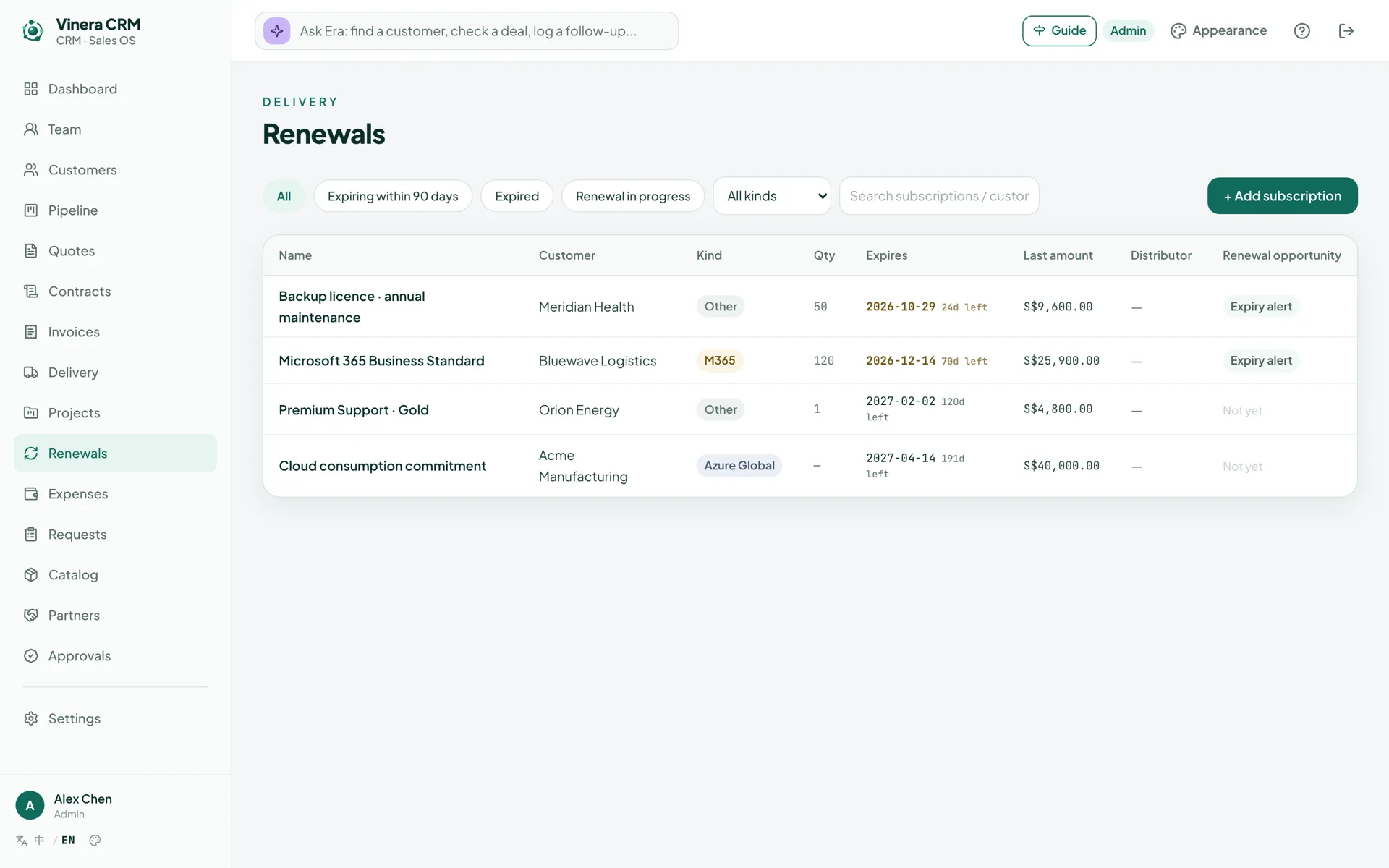
Task: Click the Admin role badge
Action: pyautogui.click(x=1128, y=31)
